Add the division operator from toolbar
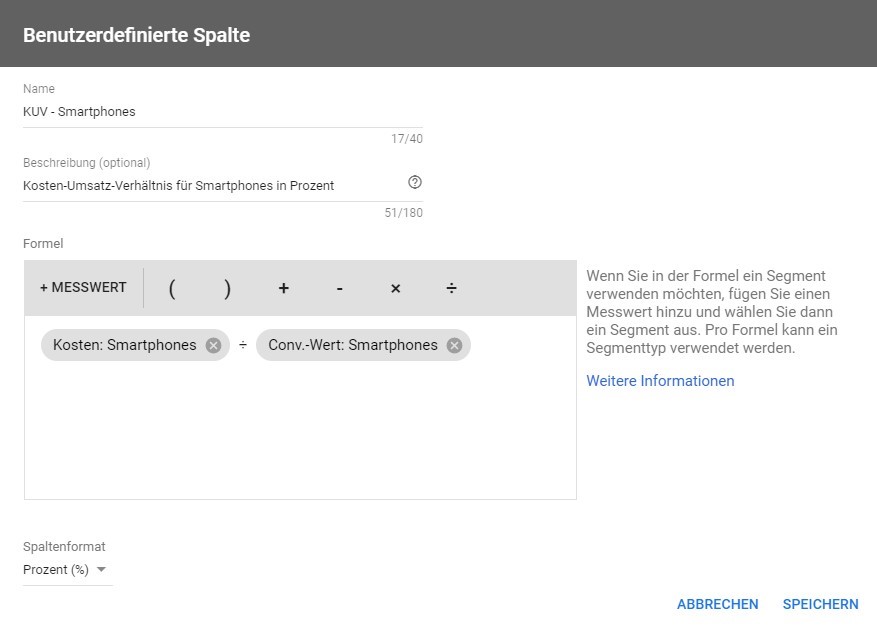Screen dimensions: 877x627 (451, 288)
